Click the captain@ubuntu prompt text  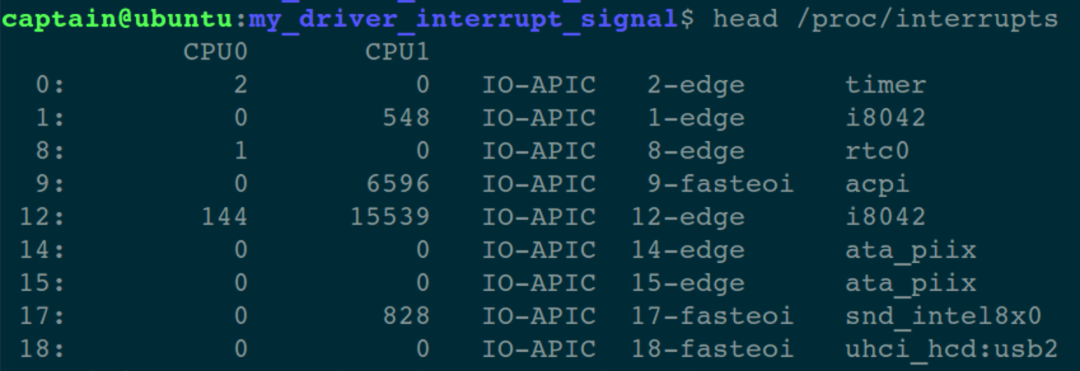(118, 19)
